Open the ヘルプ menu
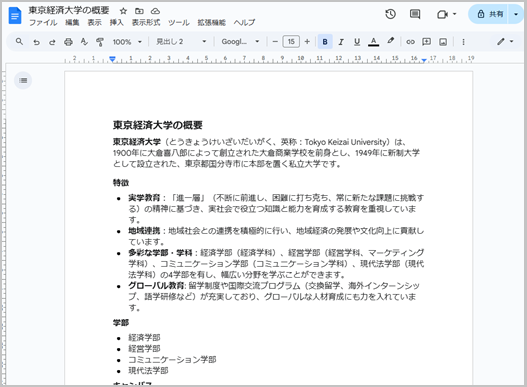The width and height of the screenshot is (527, 387). point(244,23)
